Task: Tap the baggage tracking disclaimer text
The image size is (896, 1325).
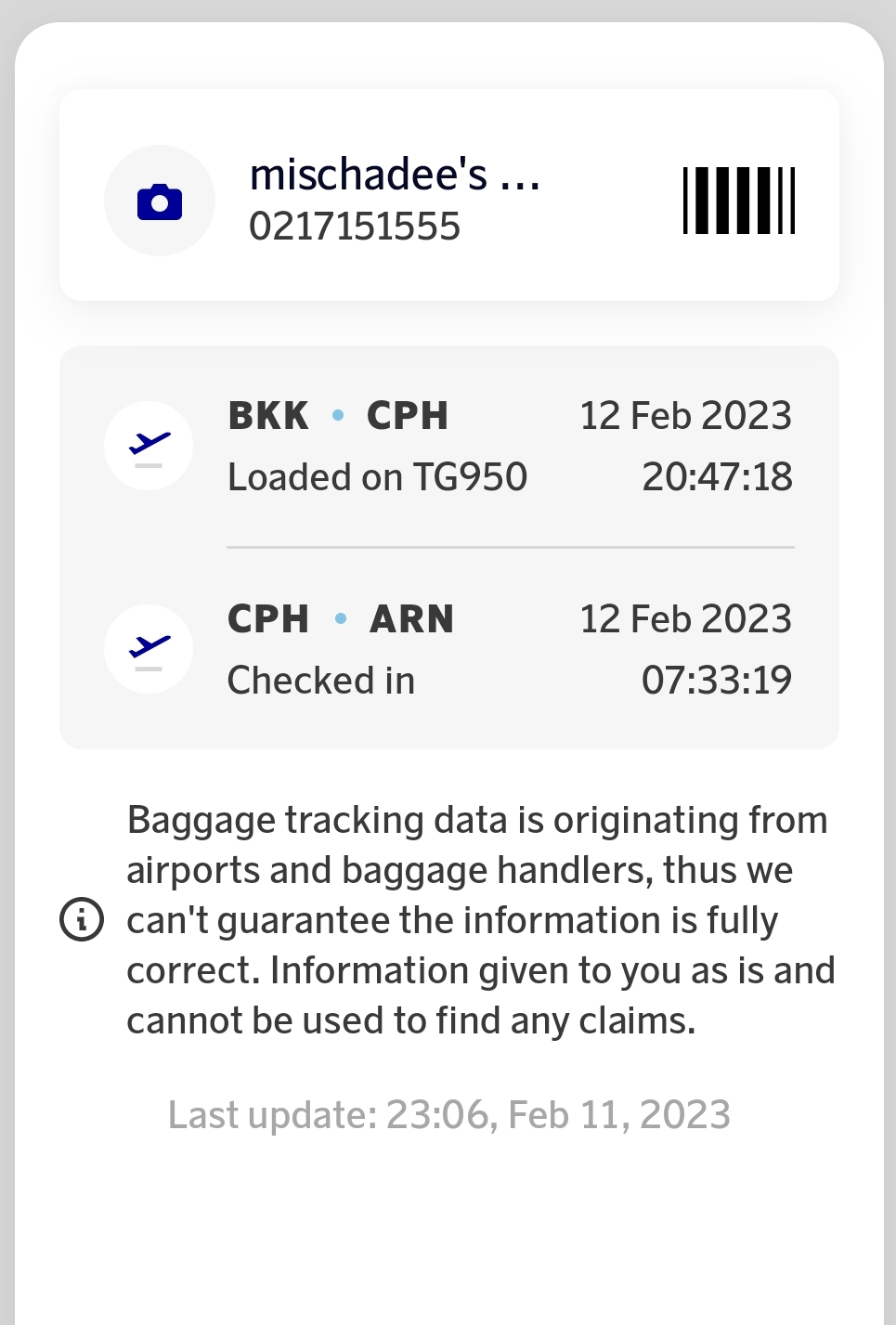Action: click(x=479, y=920)
